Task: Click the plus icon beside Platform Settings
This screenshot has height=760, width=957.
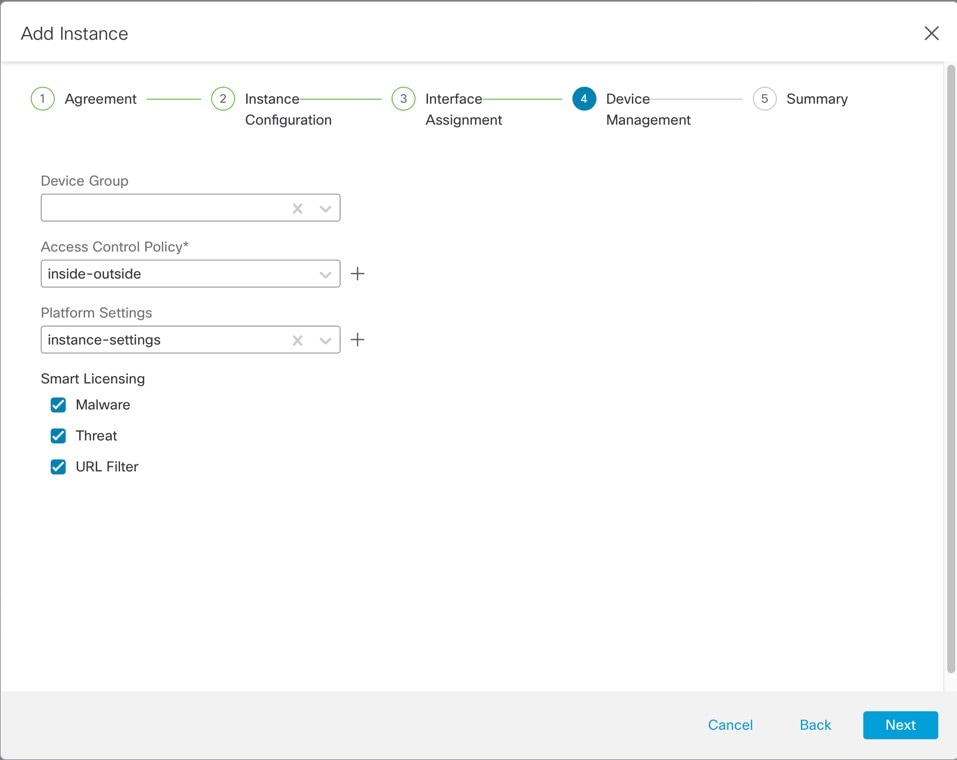Action: 357,339
